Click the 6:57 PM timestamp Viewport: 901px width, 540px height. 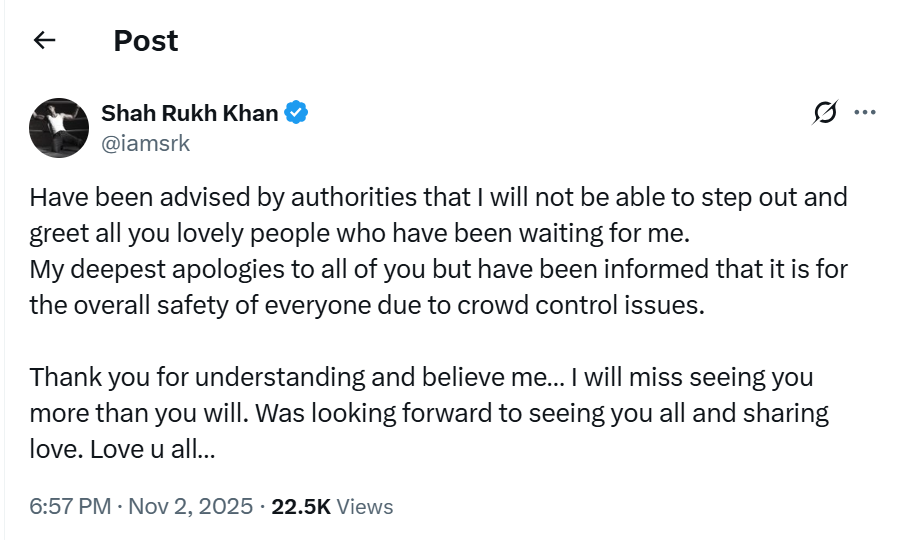point(70,507)
